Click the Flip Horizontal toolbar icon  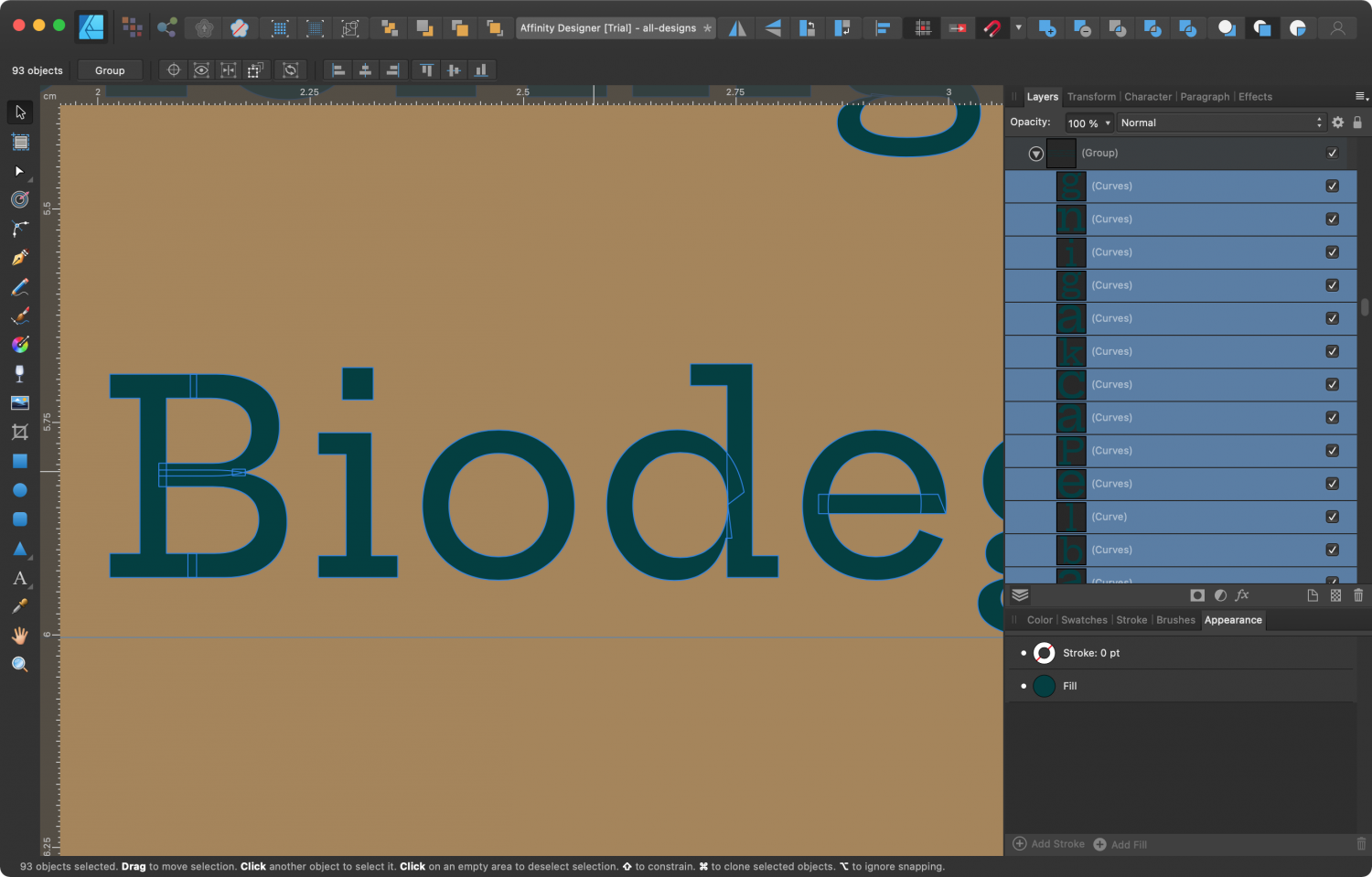(x=737, y=28)
